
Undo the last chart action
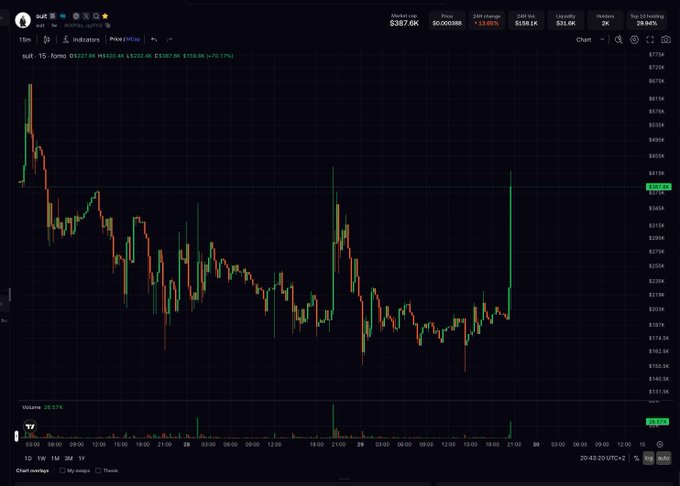click(x=154, y=39)
